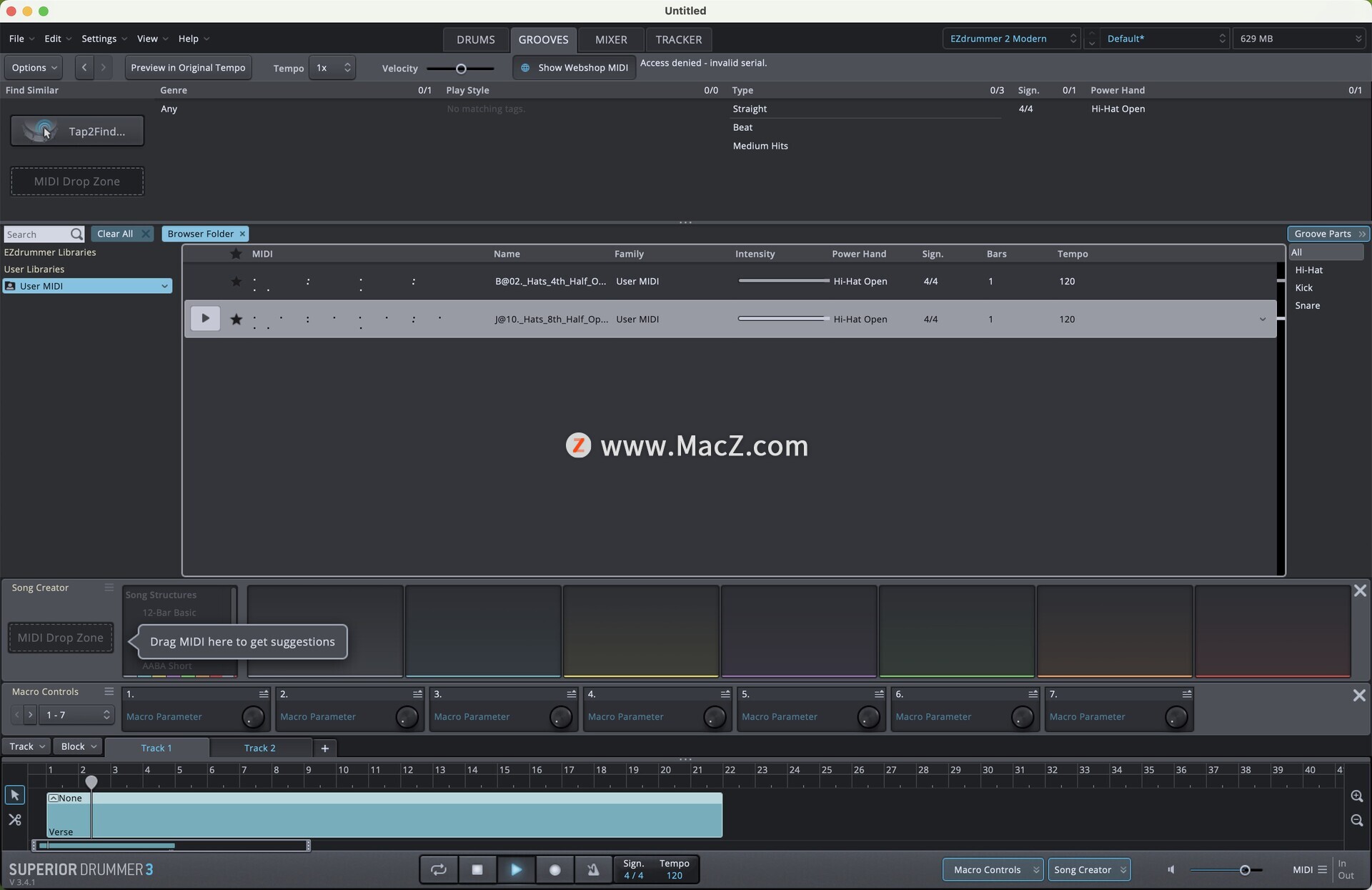Open the View menu
This screenshot has width=1372, height=890.
click(x=152, y=39)
